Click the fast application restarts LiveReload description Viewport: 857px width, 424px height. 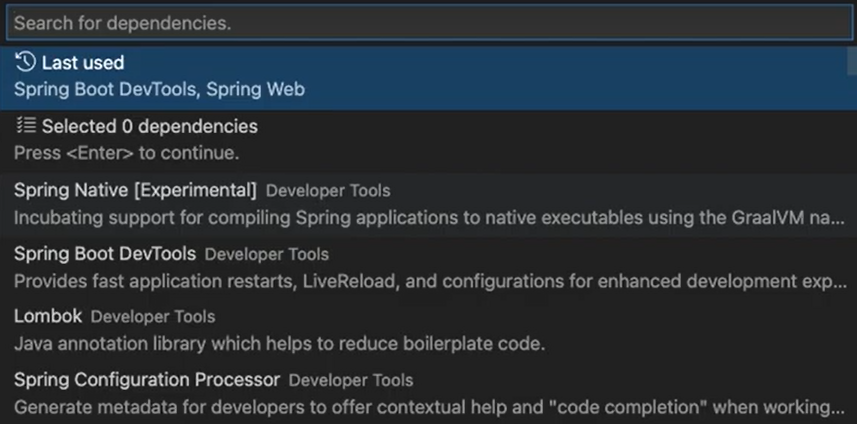pyautogui.click(x=430, y=281)
